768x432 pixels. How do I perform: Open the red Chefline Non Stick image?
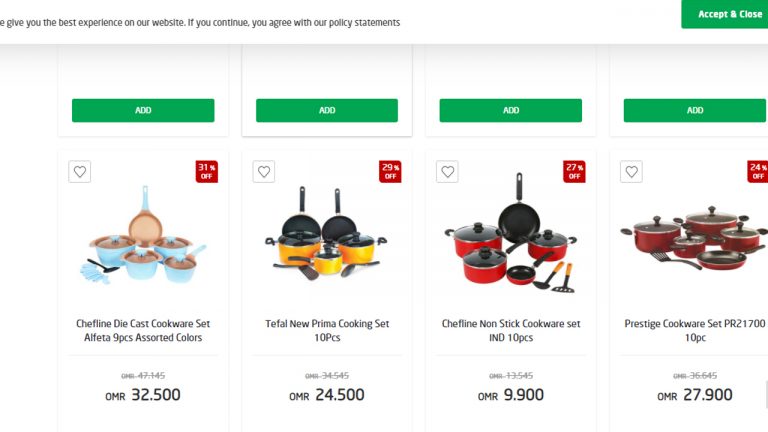click(511, 233)
